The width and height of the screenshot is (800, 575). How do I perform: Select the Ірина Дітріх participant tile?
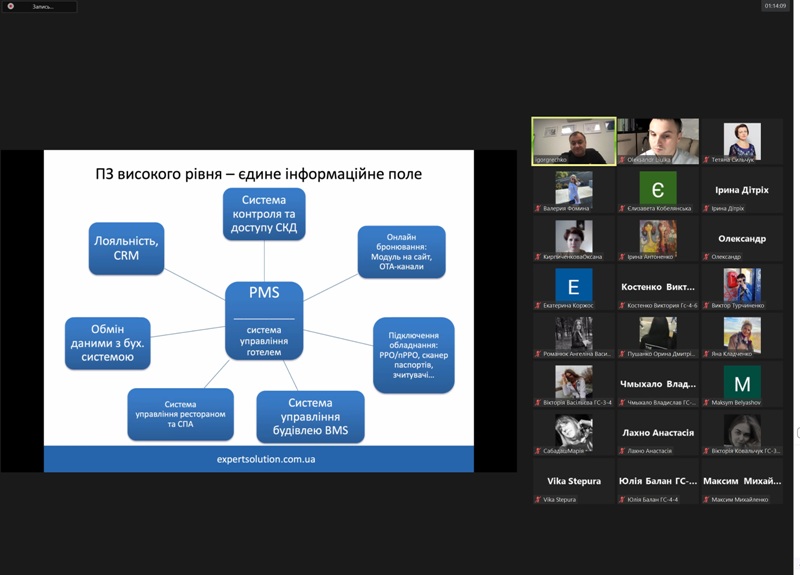[x=742, y=190]
